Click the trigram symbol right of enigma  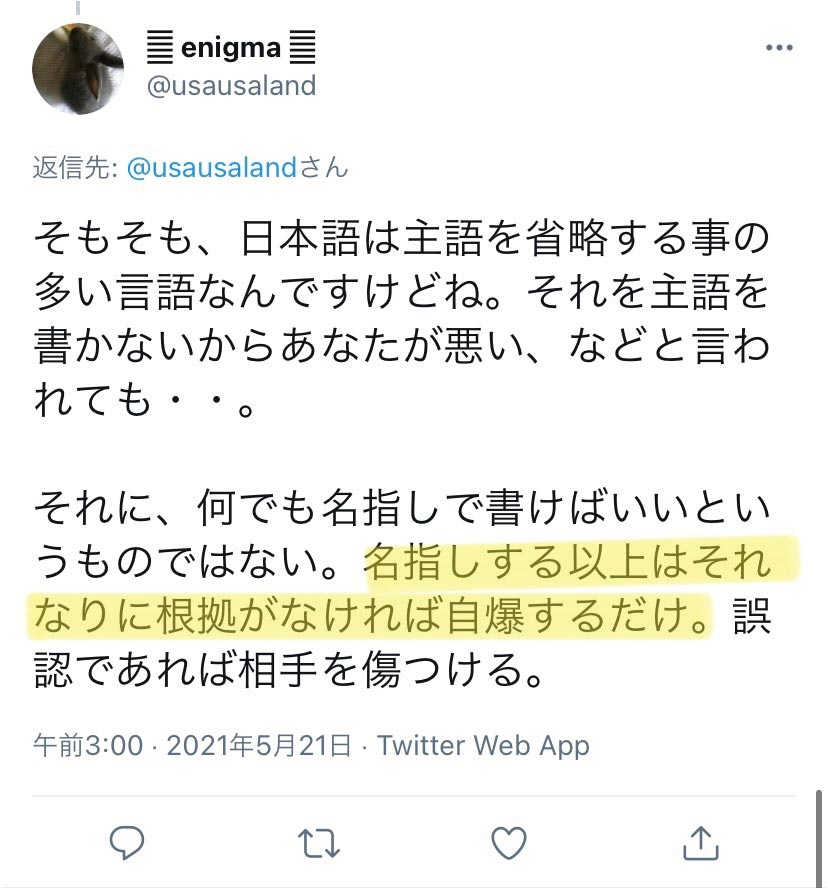302,48
